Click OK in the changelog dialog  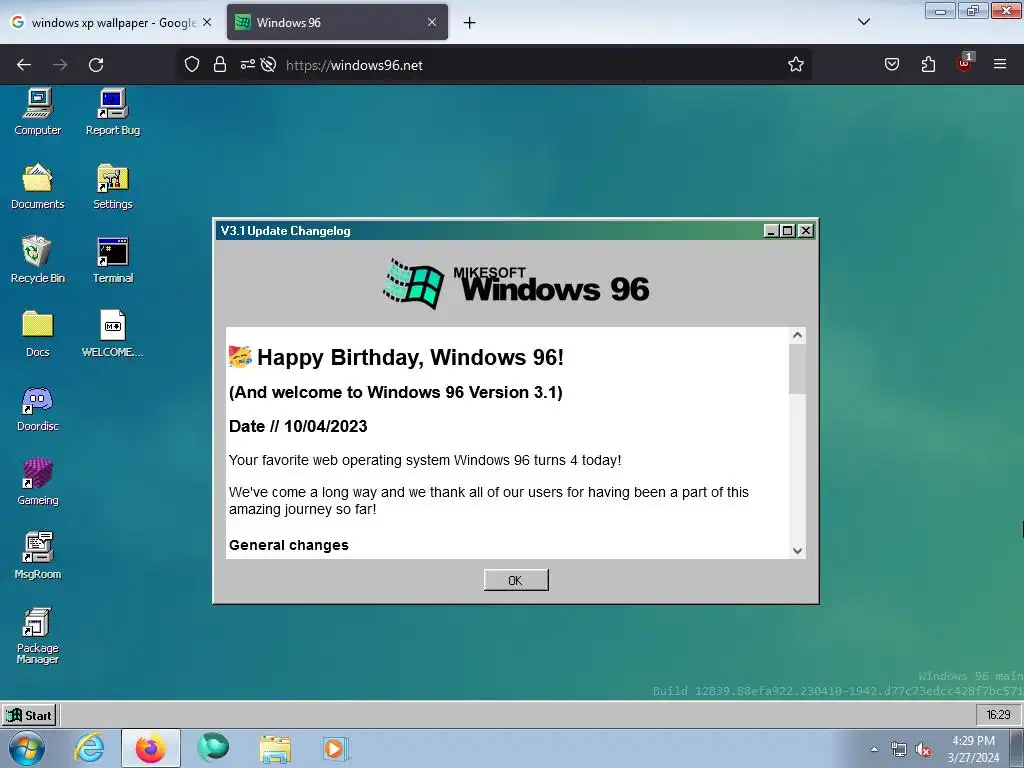516,580
